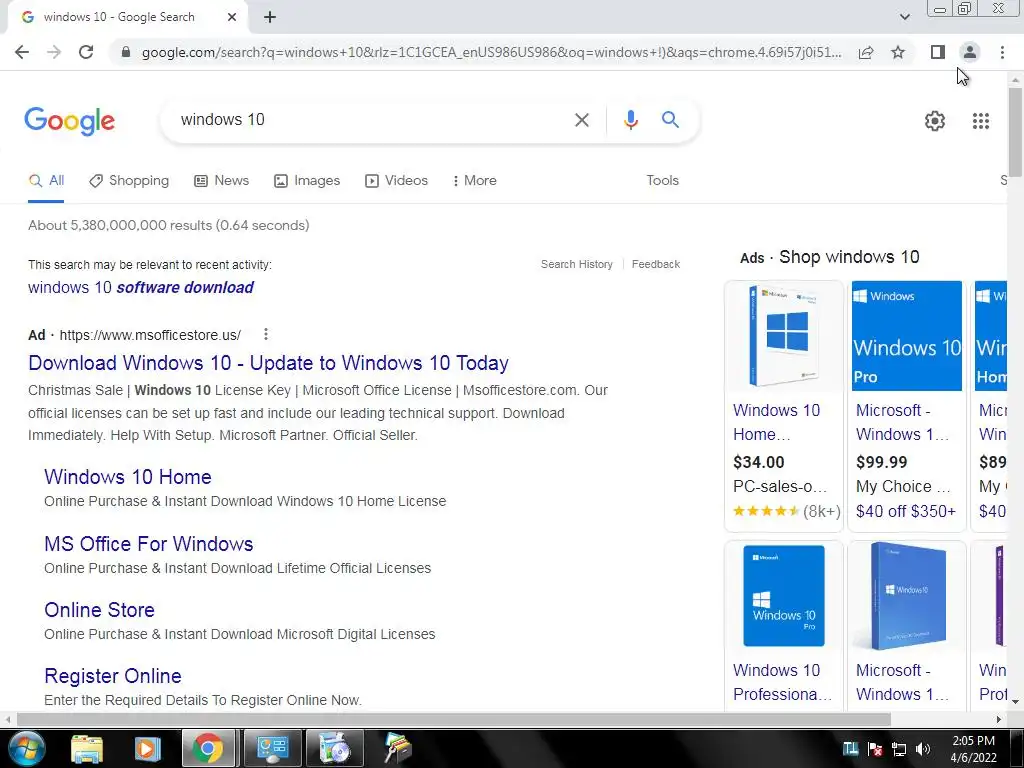Open MS Office For Windows sitelink

(x=149, y=544)
